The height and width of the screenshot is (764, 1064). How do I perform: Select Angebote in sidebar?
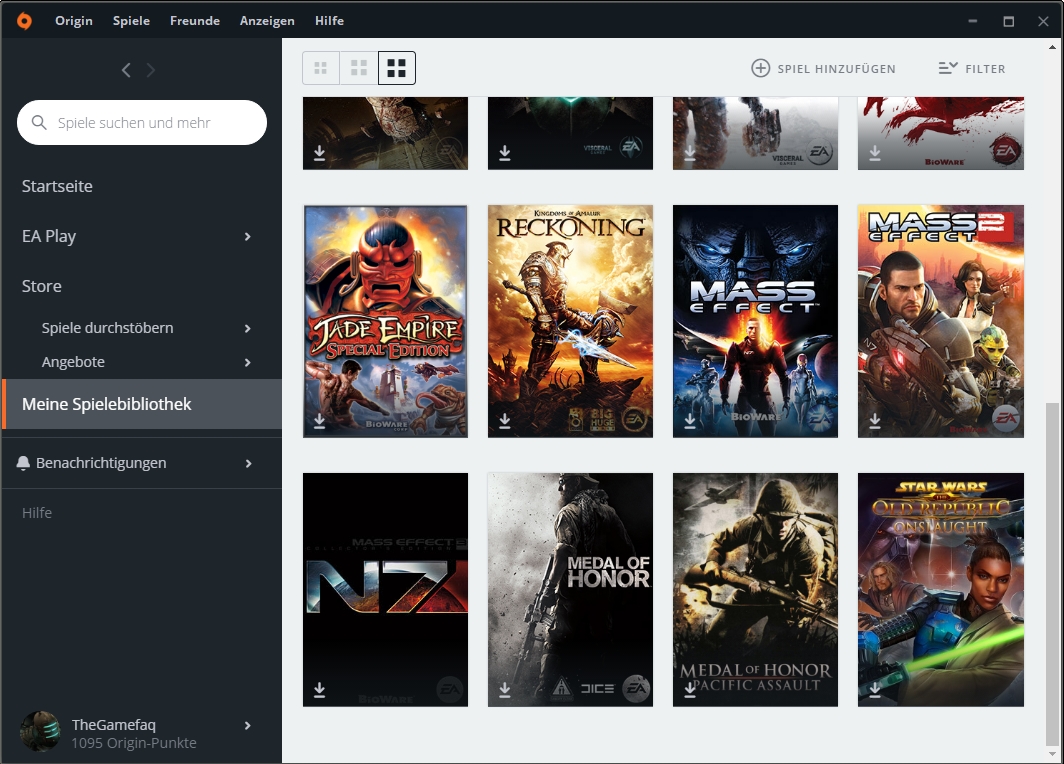[73, 362]
